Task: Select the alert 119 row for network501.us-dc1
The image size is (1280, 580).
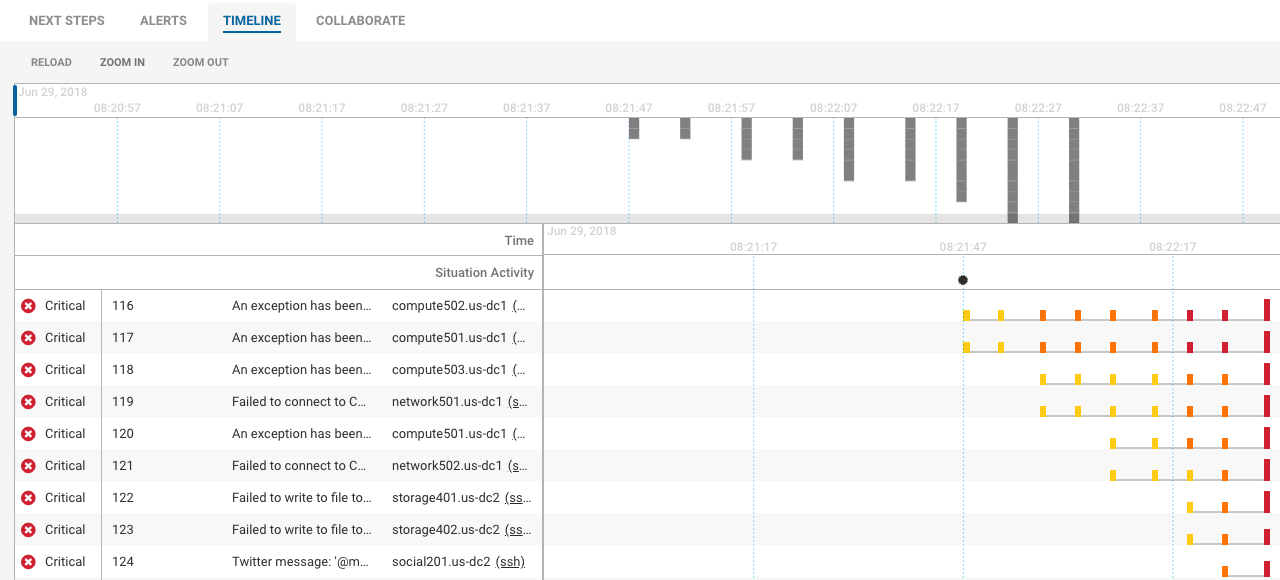Action: [300, 402]
